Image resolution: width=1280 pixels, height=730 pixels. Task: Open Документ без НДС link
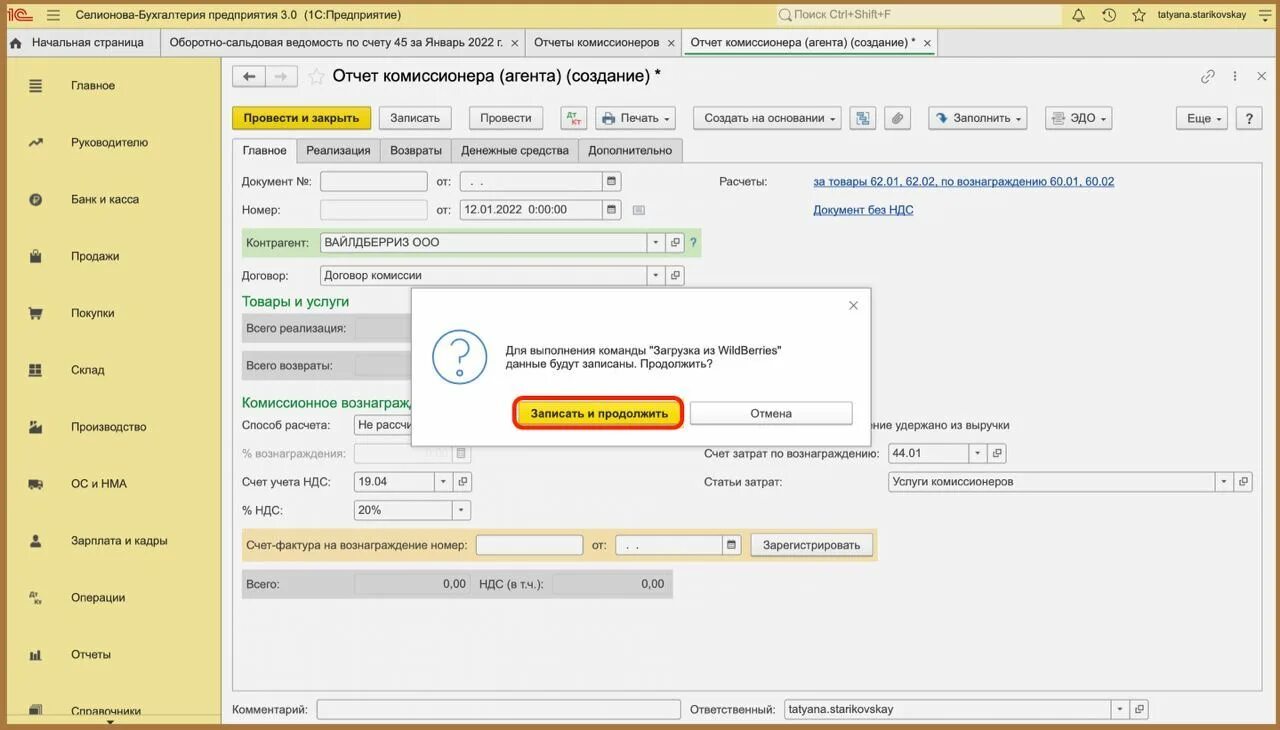pos(863,210)
